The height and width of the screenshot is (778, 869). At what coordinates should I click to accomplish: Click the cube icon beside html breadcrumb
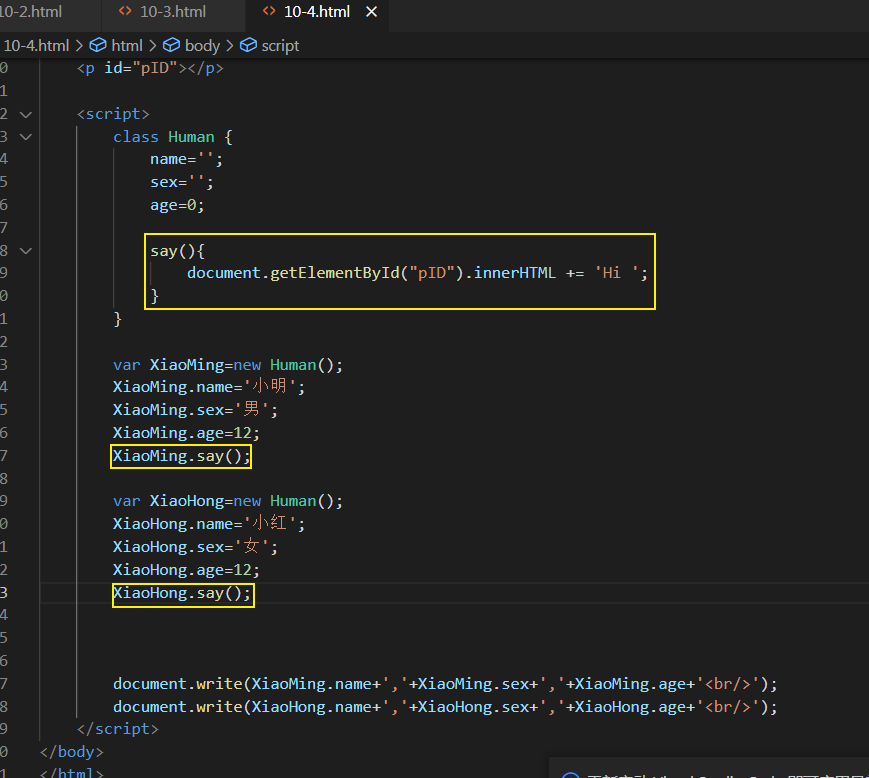coord(98,45)
